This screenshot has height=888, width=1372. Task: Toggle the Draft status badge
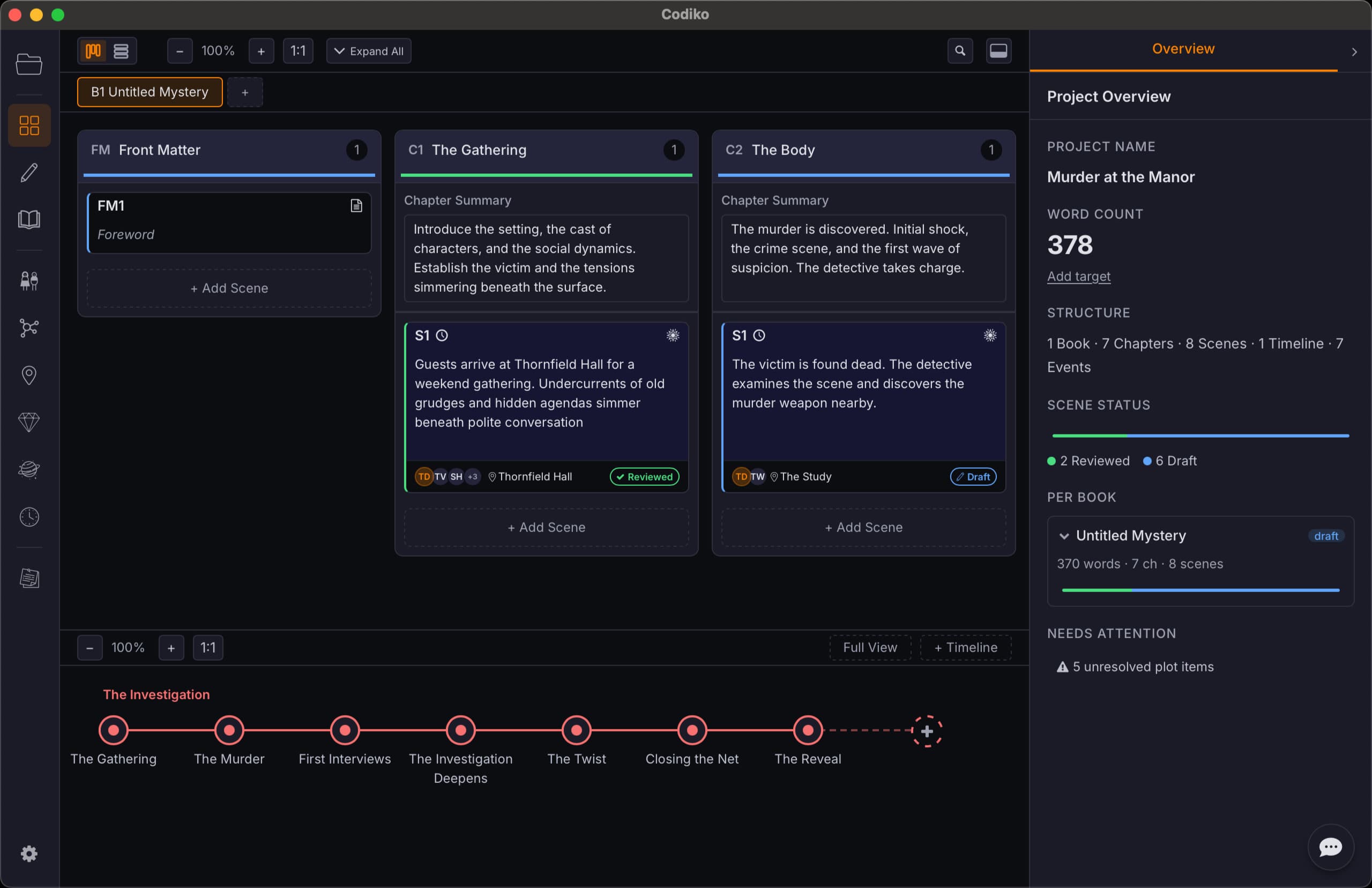click(x=973, y=476)
